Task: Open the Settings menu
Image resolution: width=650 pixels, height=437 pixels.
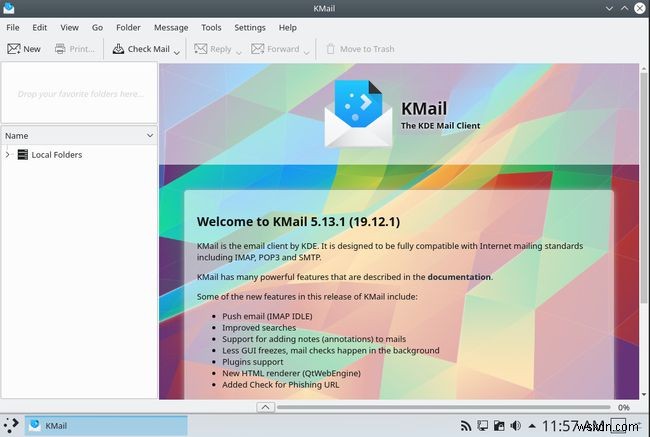Action: [x=250, y=27]
